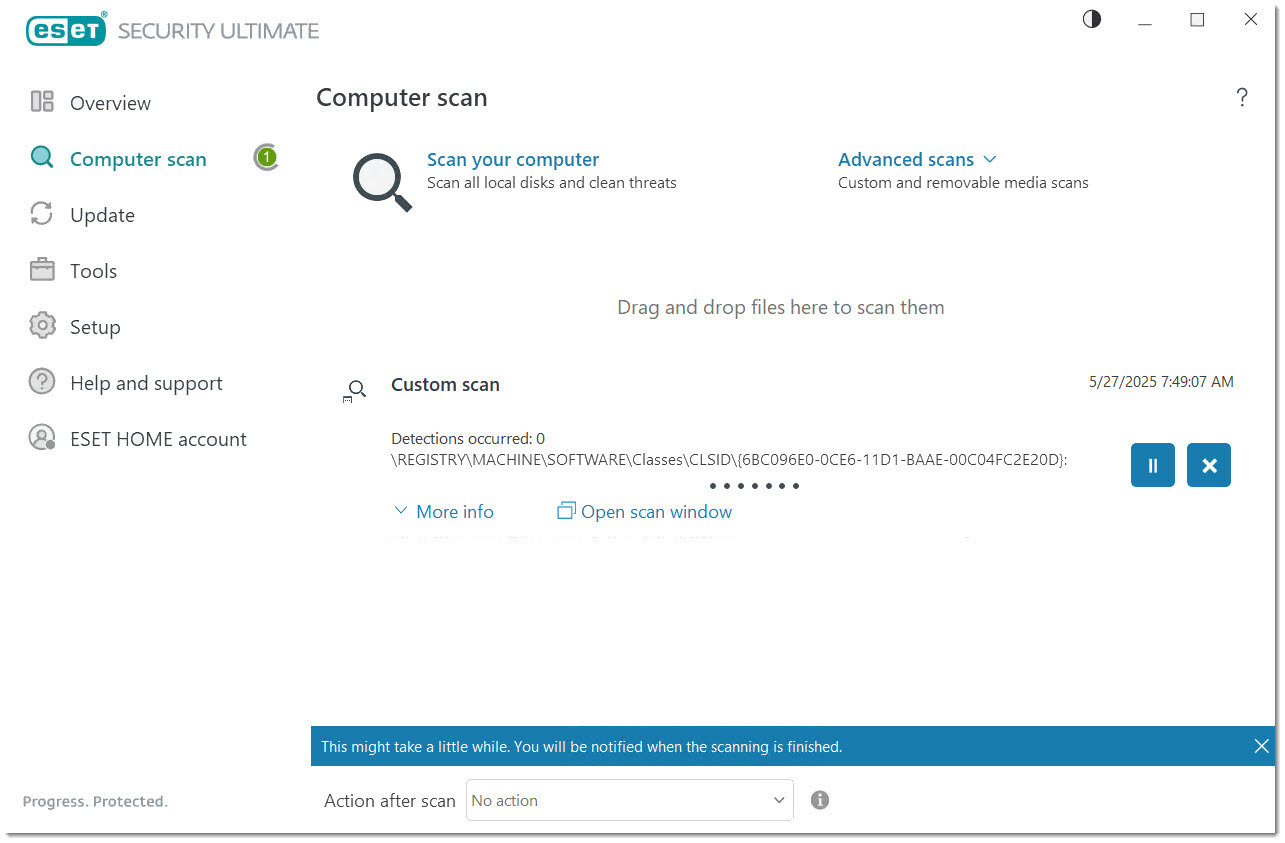Click the info icon beside Action after scan
This screenshot has height=843, width=1285.
pos(820,800)
